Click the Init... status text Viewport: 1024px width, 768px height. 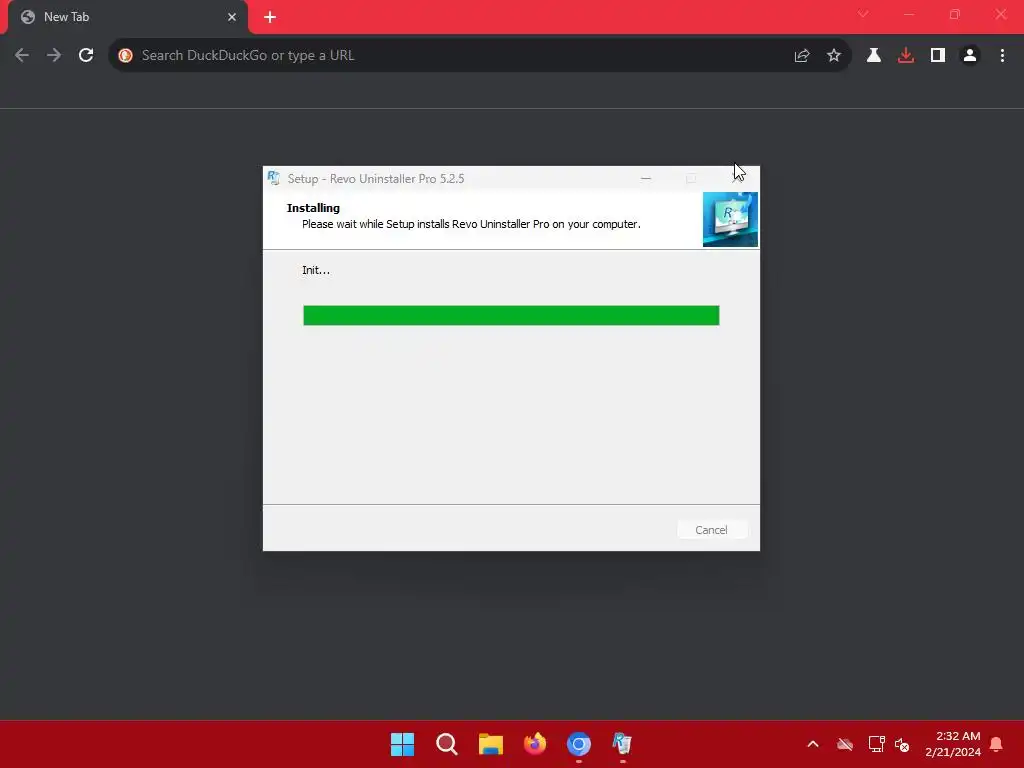click(x=316, y=270)
